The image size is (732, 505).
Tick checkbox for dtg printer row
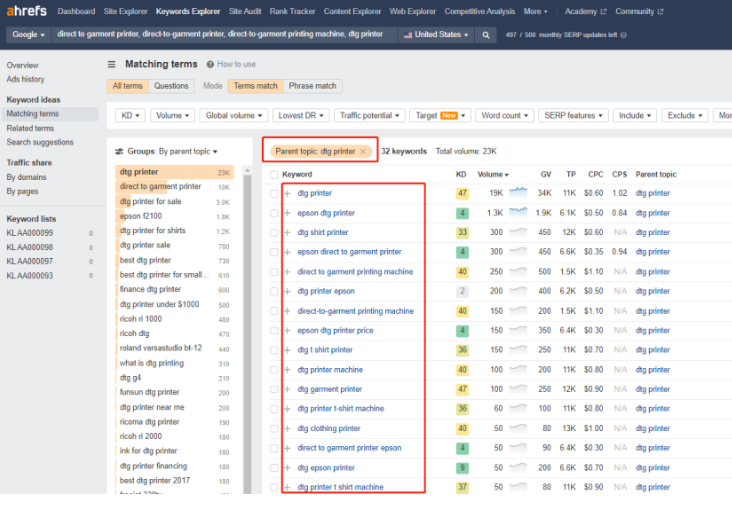(x=274, y=193)
